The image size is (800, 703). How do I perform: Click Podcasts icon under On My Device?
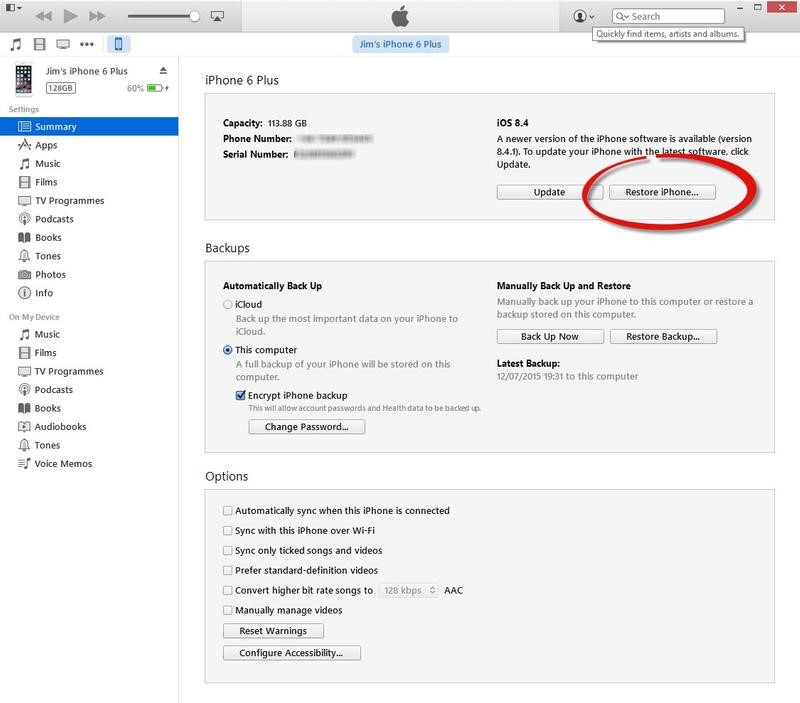coord(24,390)
